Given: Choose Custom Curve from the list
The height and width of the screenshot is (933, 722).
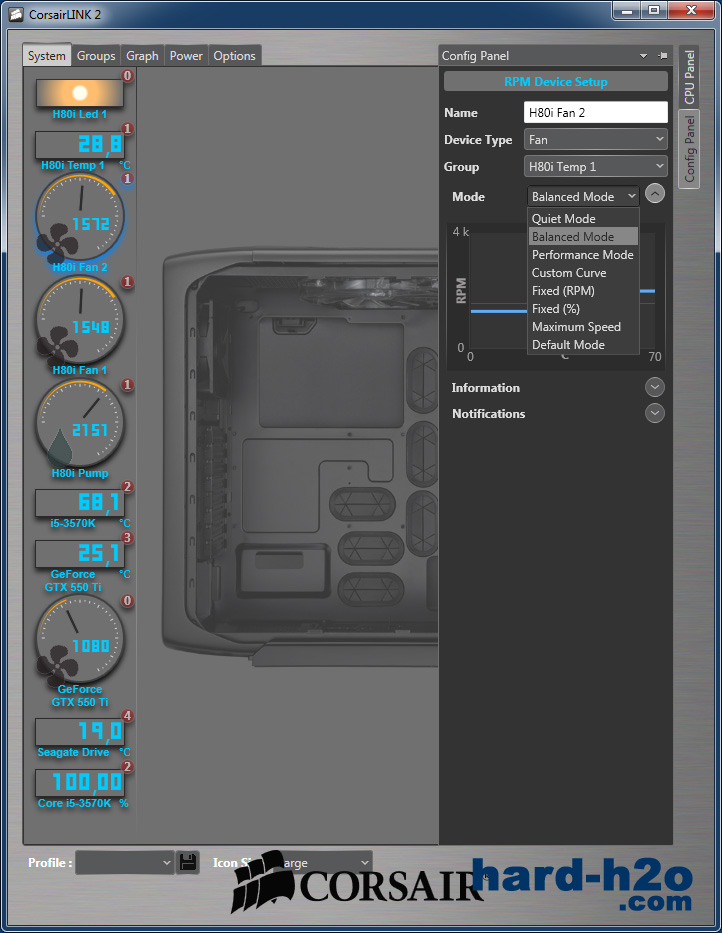Looking at the screenshot, I should click(583, 273).
